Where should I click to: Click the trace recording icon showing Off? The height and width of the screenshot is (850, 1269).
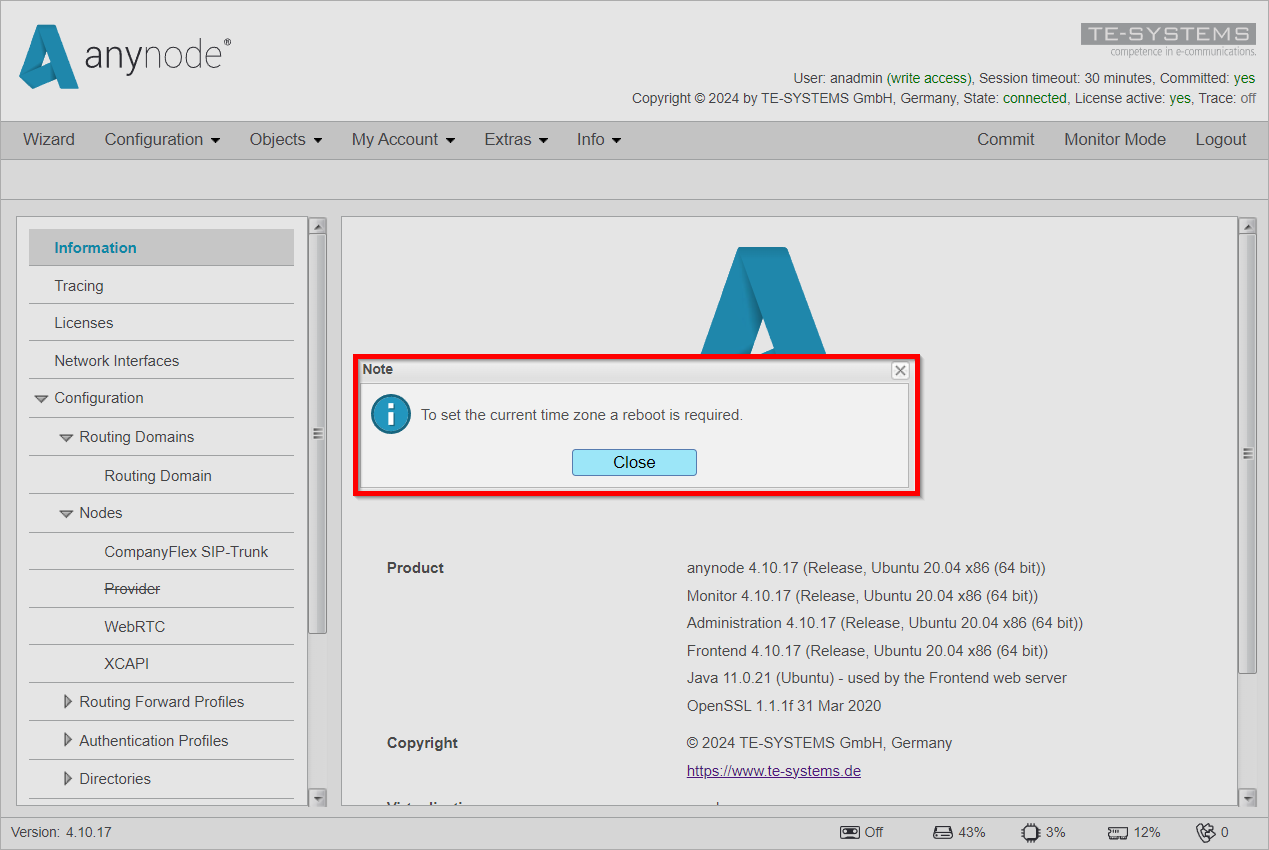(x=849, y=831)
